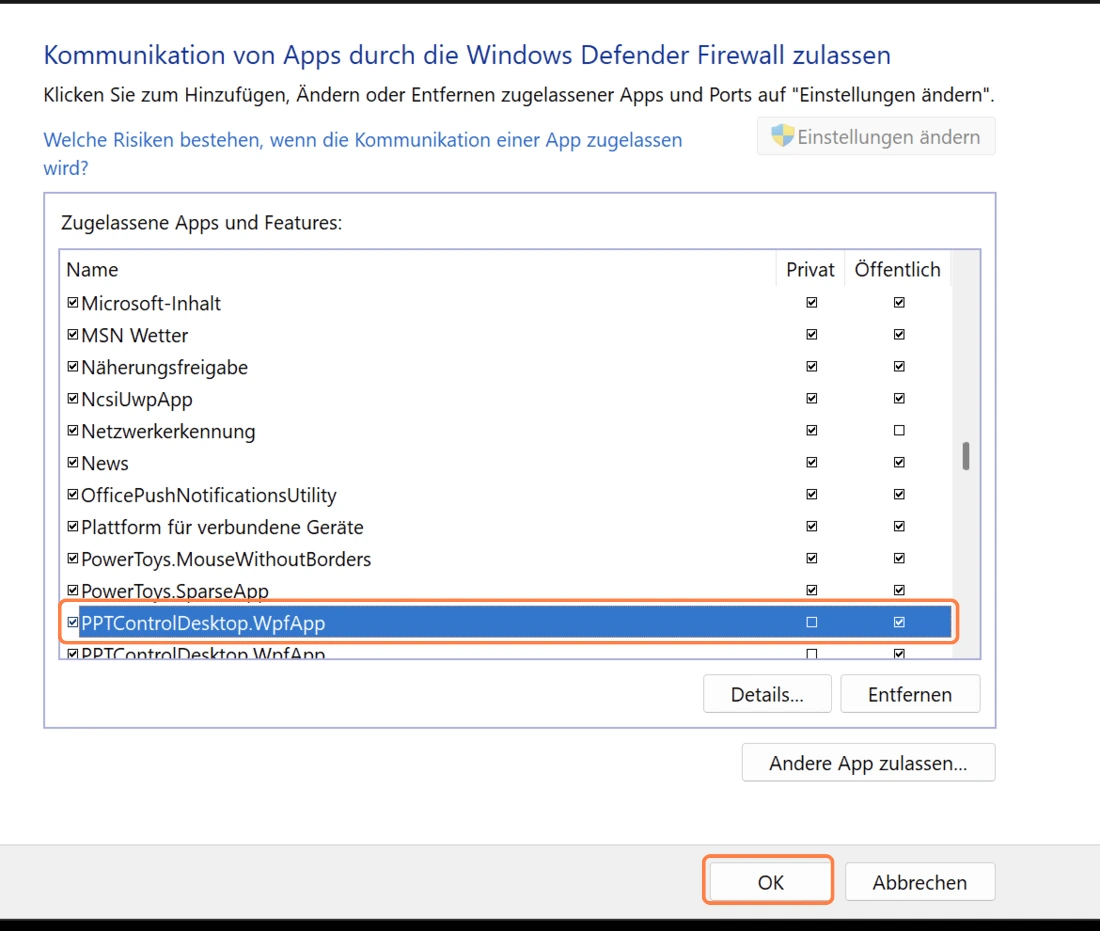This screenshot has width=1100, height=931.
Task: Toggle Privat checkbox for Näherungsfreigabe
Action: pyautogui.click(x=812, y=366)
